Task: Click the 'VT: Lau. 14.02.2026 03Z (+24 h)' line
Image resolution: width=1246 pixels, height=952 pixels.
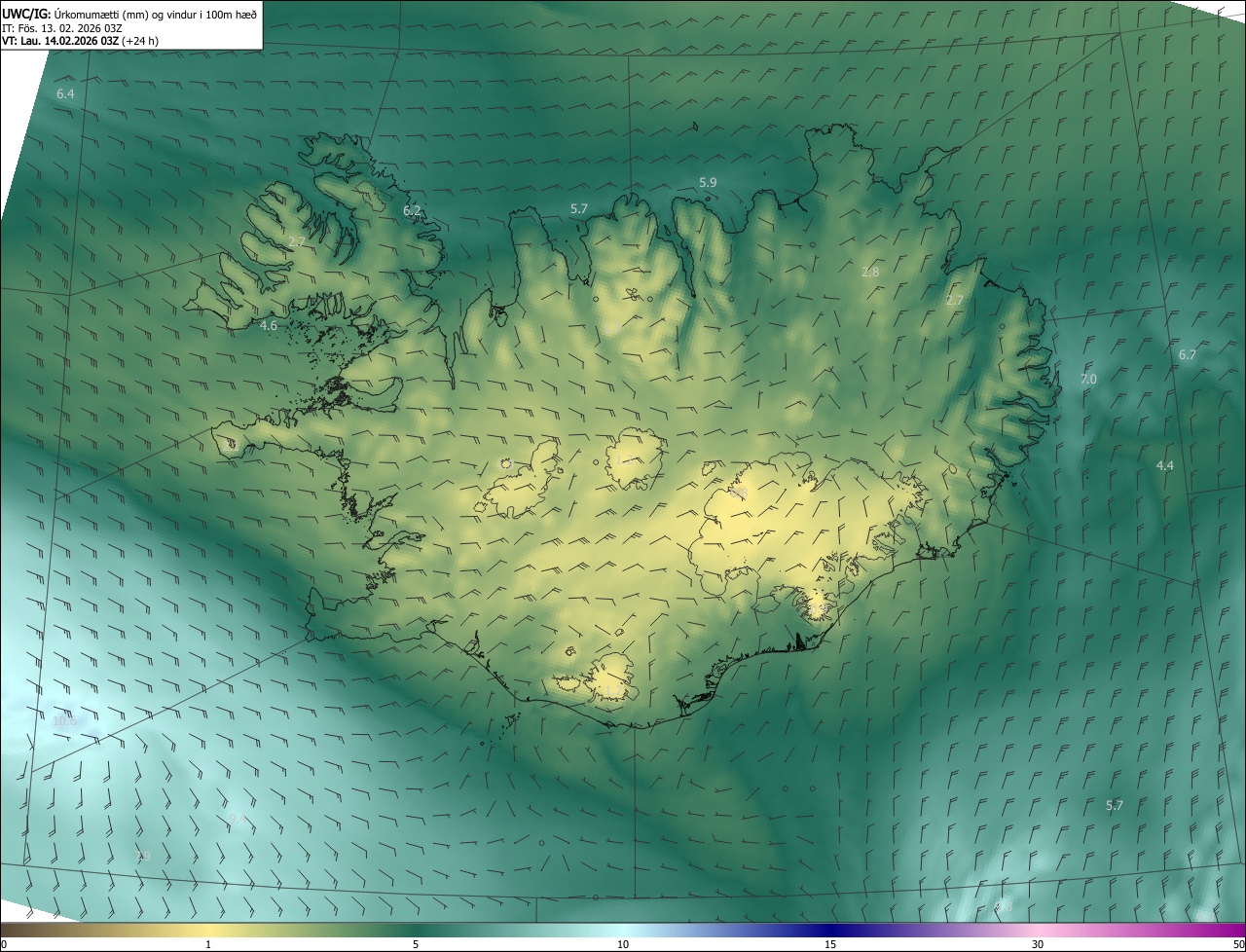Action: pos(81,41)
